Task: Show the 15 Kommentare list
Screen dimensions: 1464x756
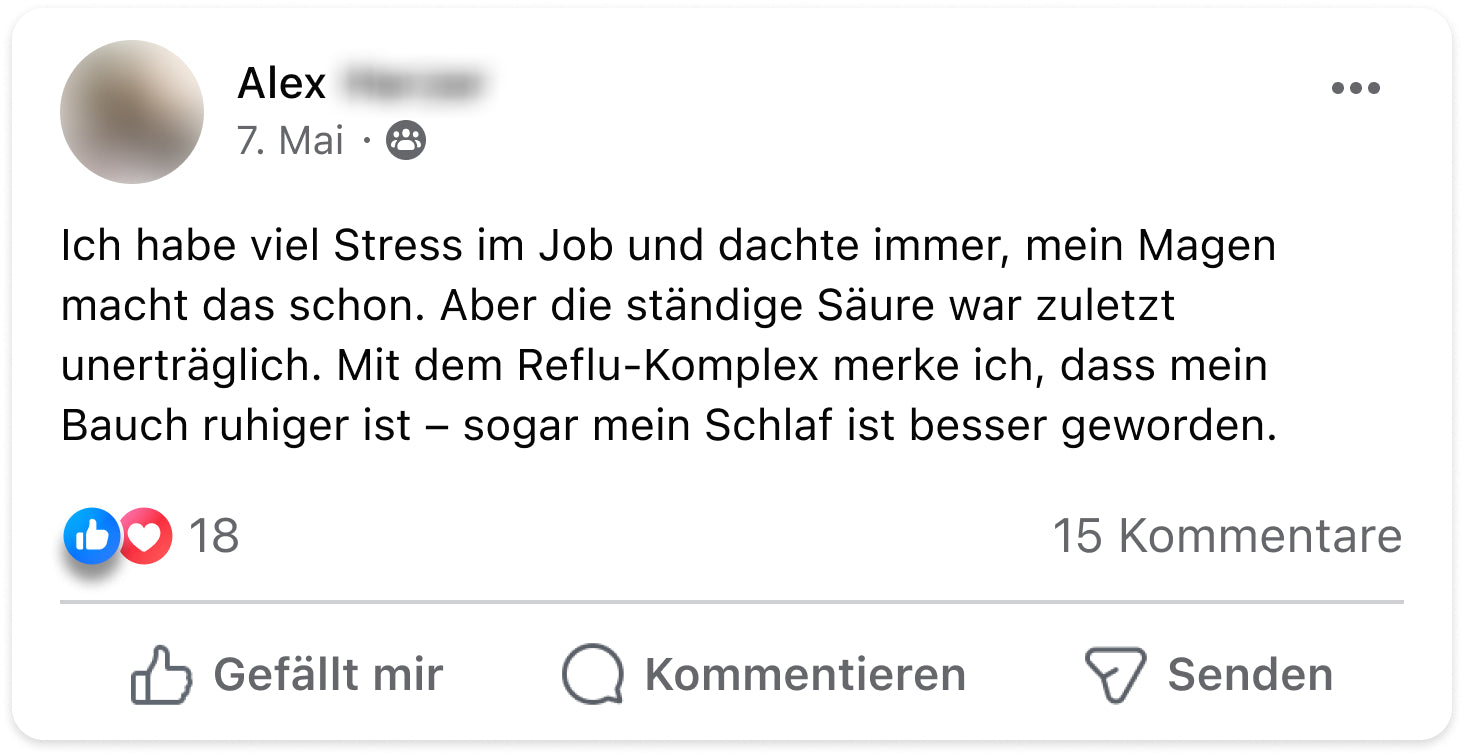Action: (1227, 536)
